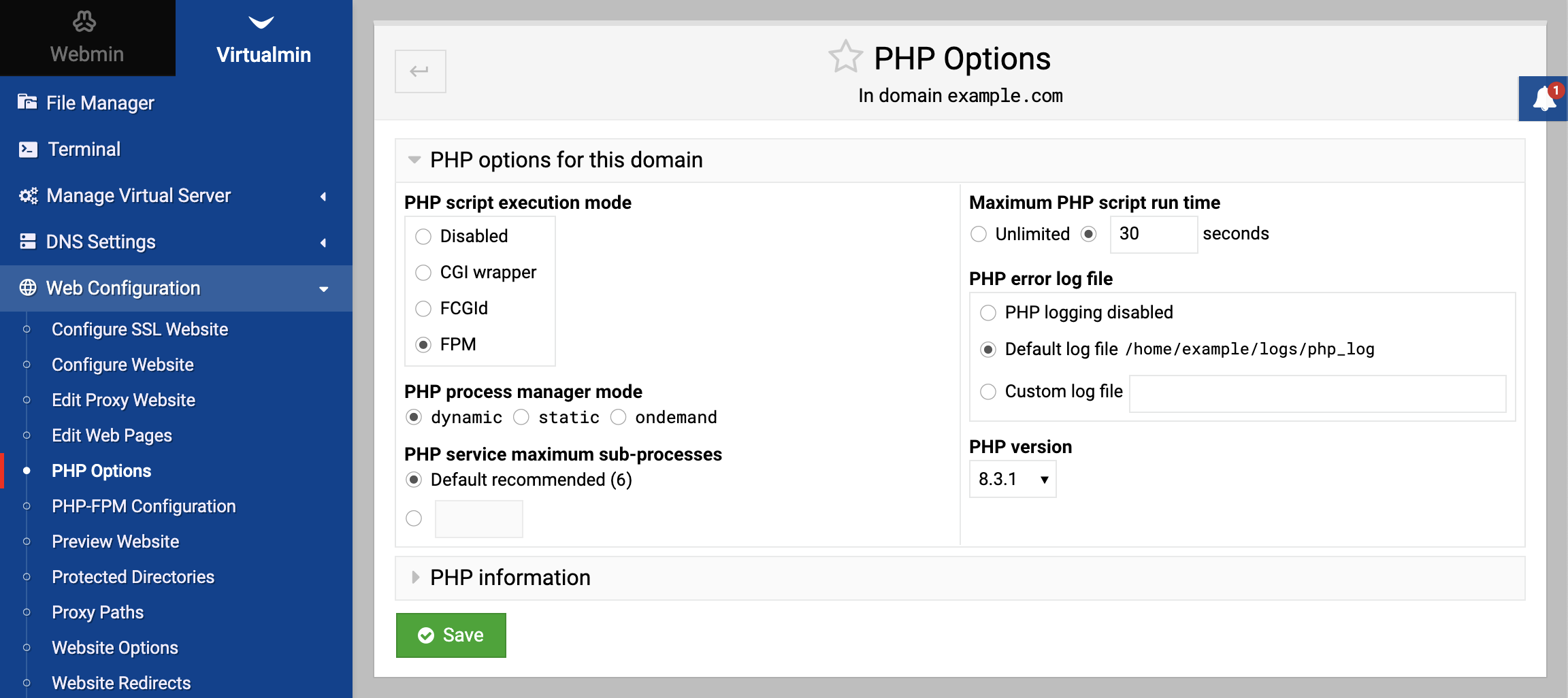Select Unlimited script run time

click(x=979, y=234)
